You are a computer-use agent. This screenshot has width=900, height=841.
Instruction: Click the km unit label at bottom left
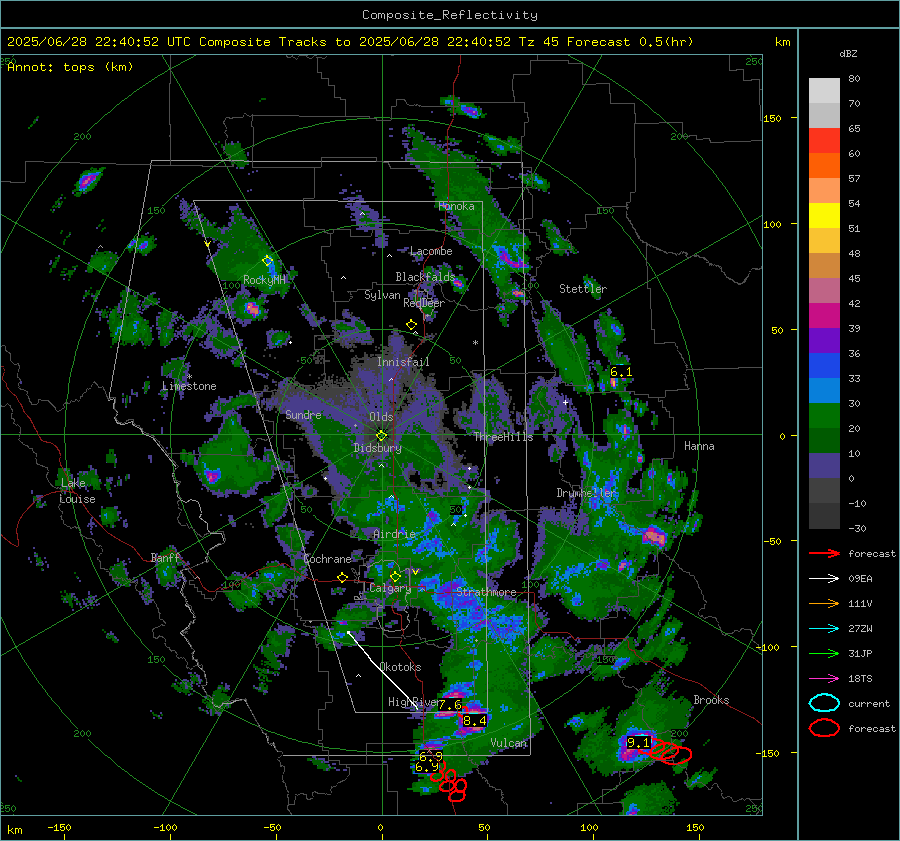15,830
